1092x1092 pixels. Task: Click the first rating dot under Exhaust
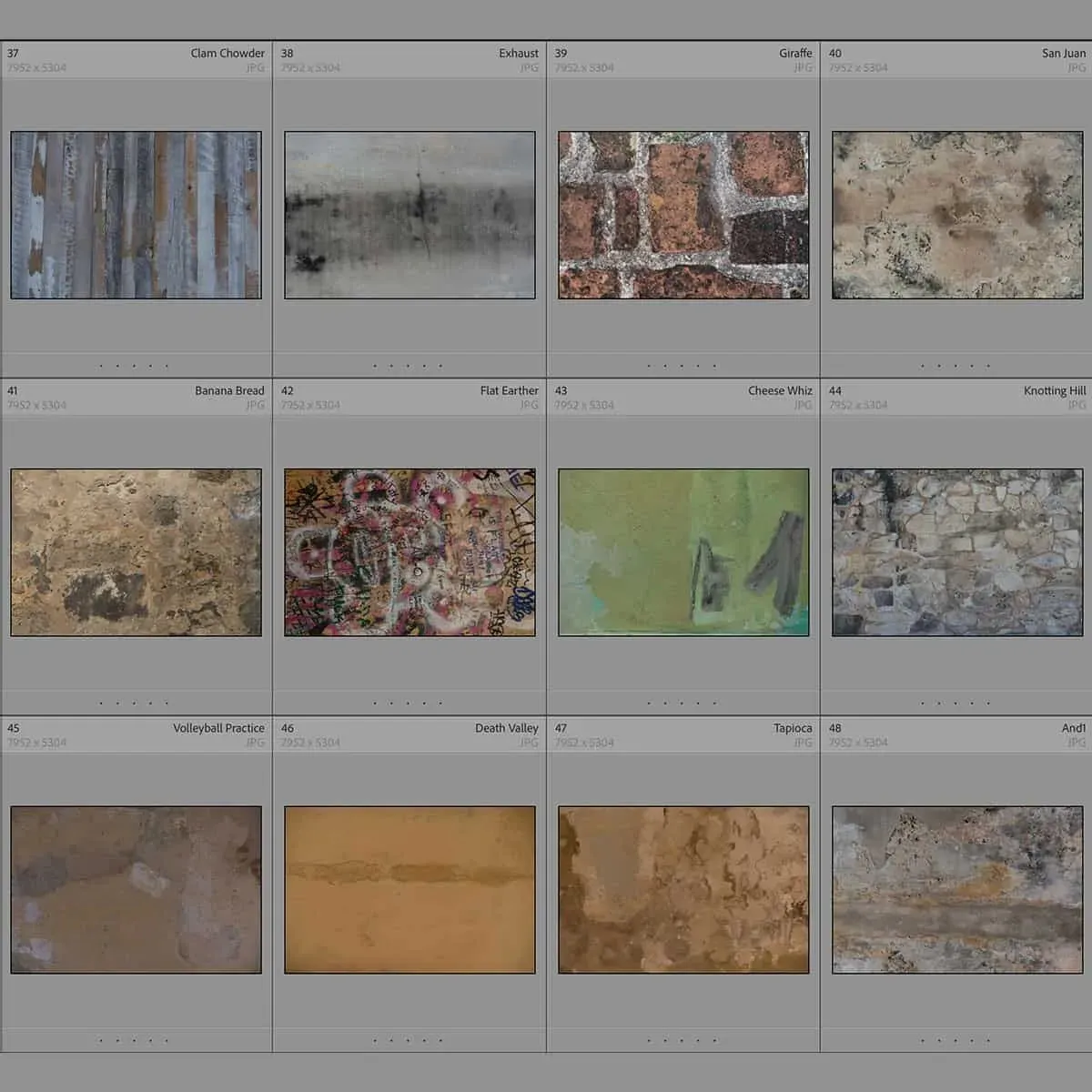click(375, 366)
